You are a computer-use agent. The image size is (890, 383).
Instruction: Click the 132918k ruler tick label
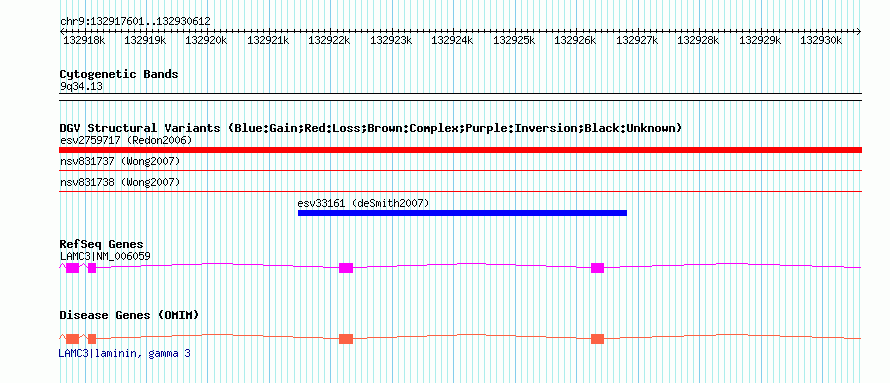[x=84, y=40]
